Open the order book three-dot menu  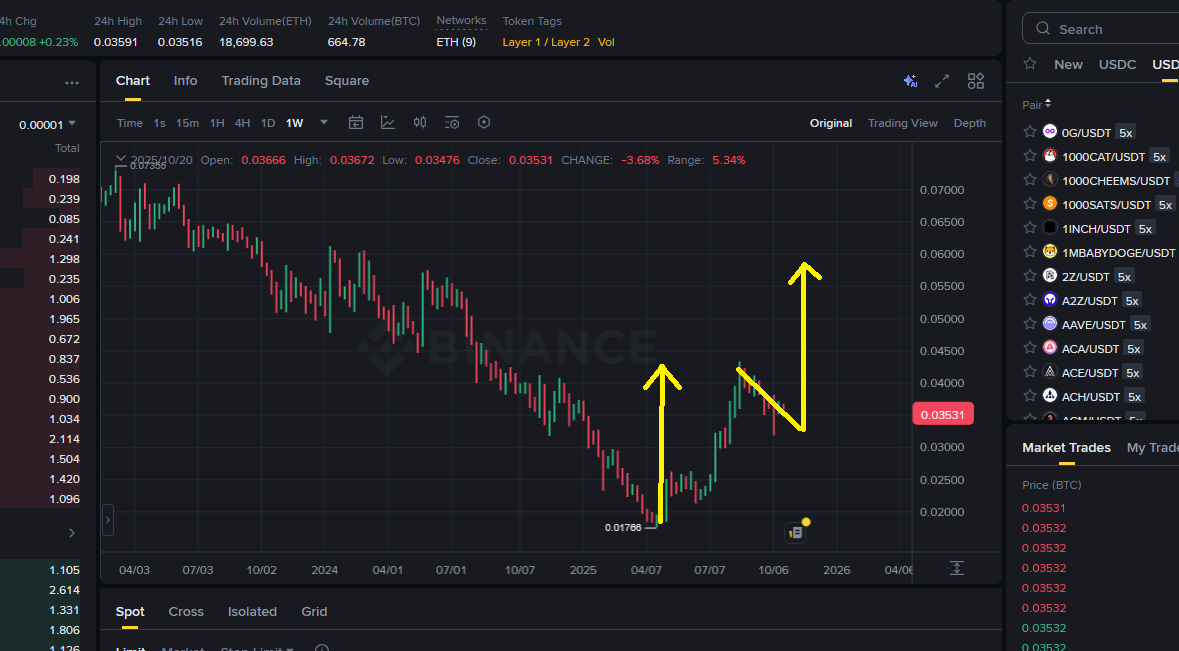[x=72, y=83]
